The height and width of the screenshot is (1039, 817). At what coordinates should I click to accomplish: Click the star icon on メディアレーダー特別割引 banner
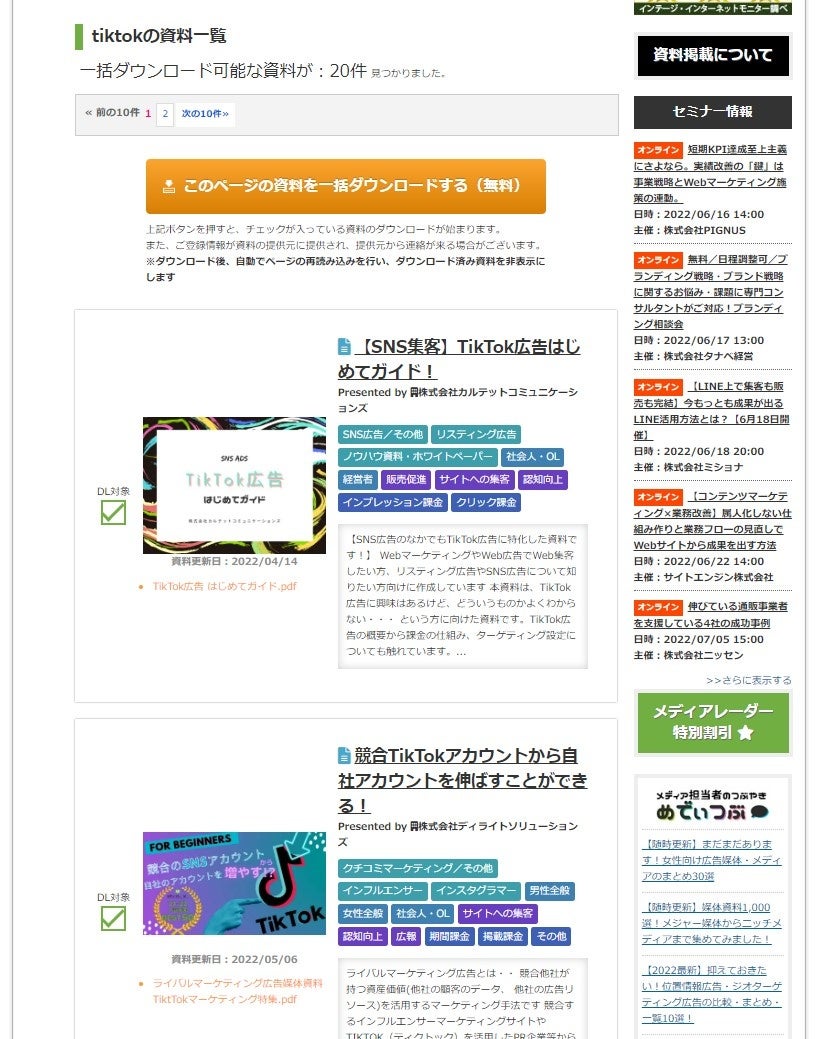[745, 732]
